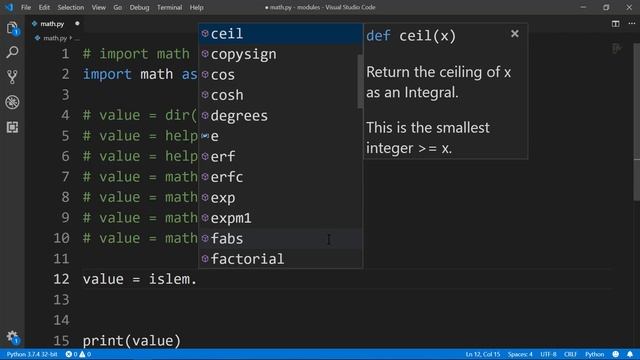This screenshot has width=640, height=360.
Task: Open the Terminal menu
Action: [169, 7]
